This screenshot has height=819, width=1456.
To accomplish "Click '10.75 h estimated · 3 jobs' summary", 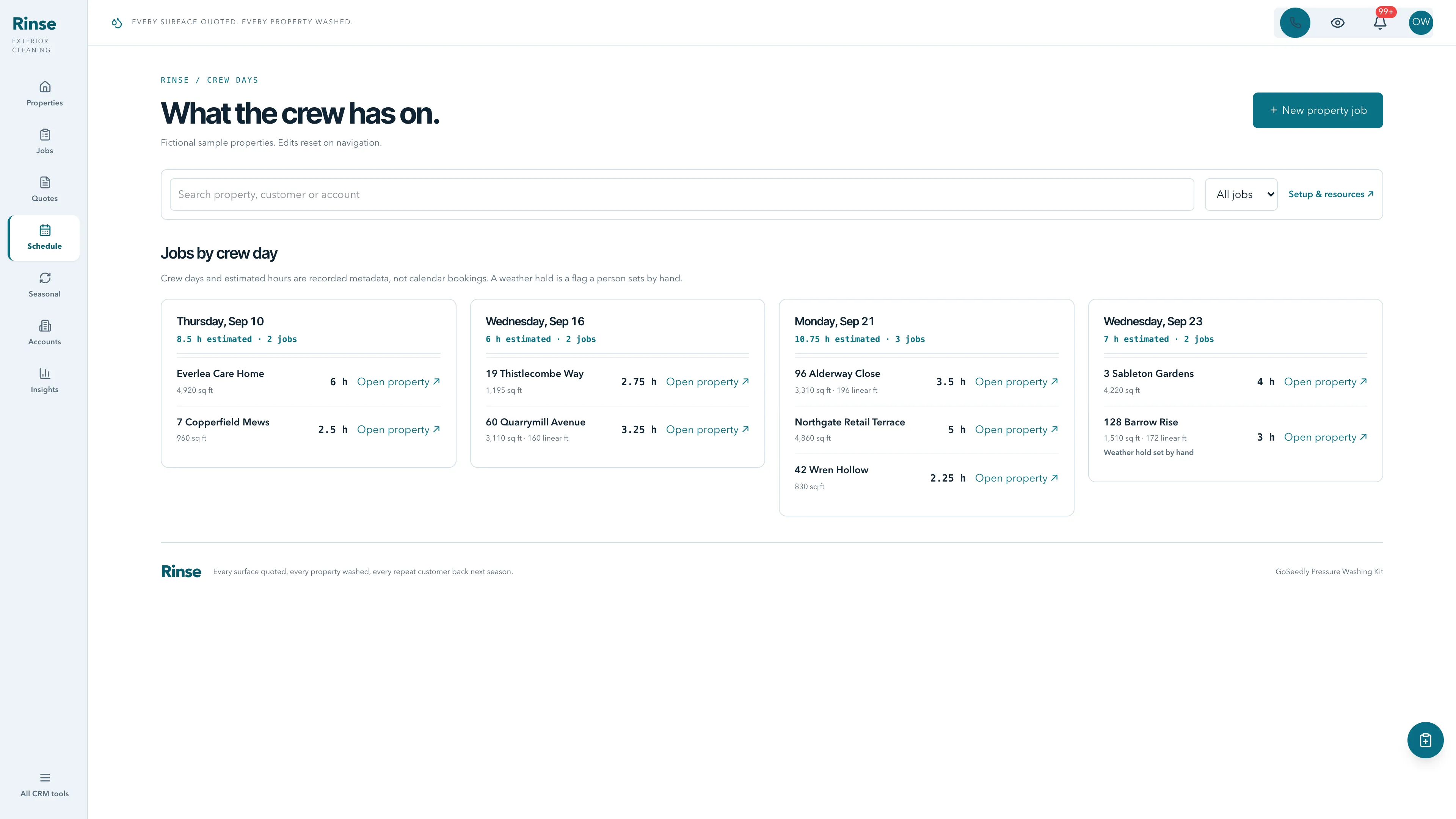I will coord(860,339).
